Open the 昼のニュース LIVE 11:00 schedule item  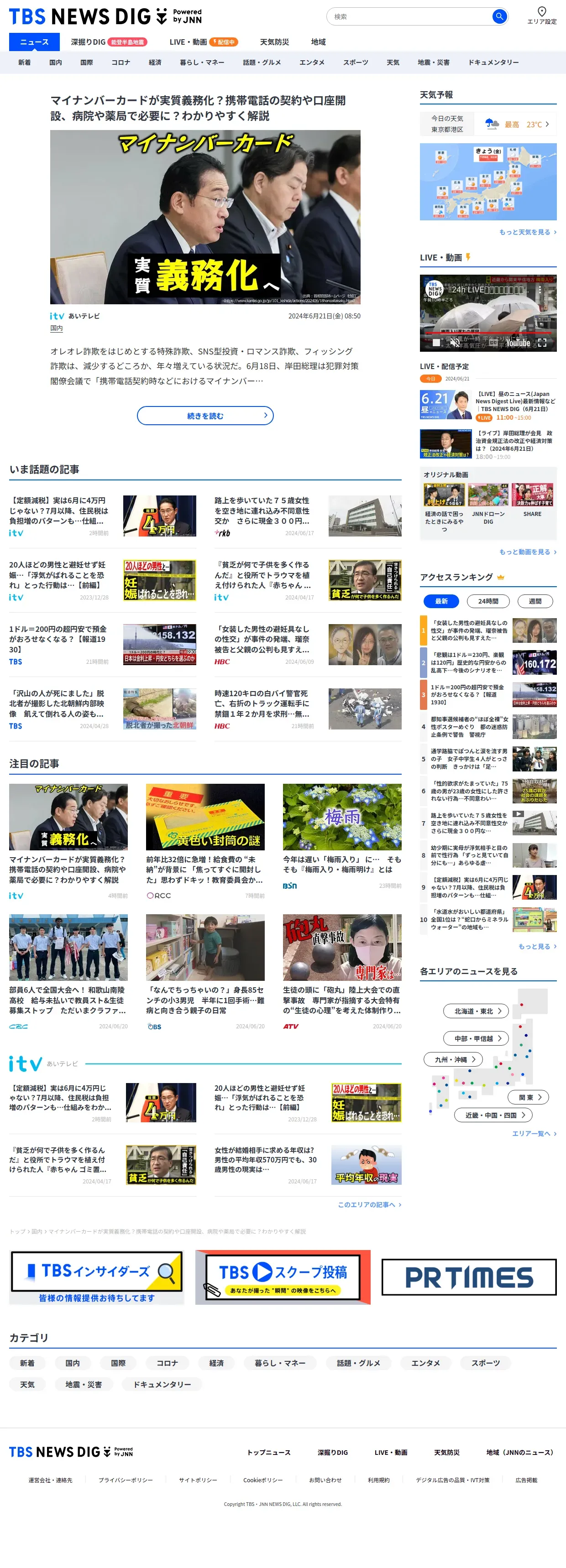pos(488,406)
